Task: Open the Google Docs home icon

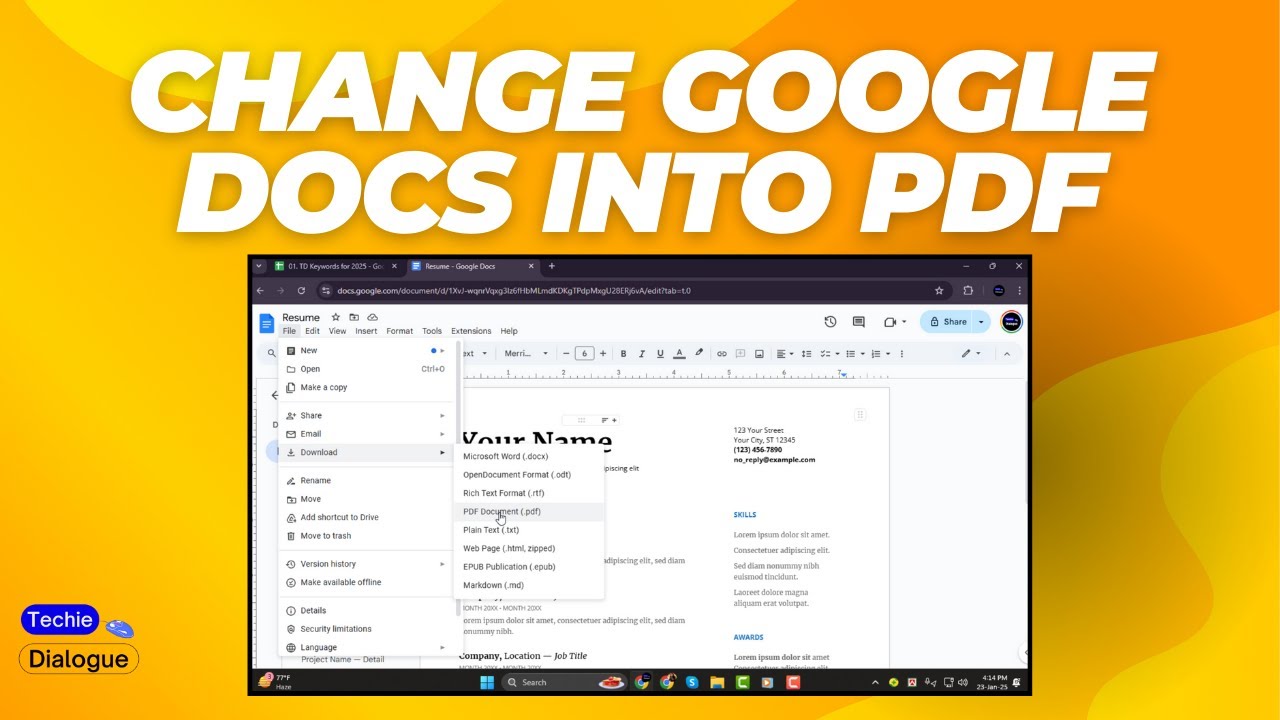Action: [267, 323]
